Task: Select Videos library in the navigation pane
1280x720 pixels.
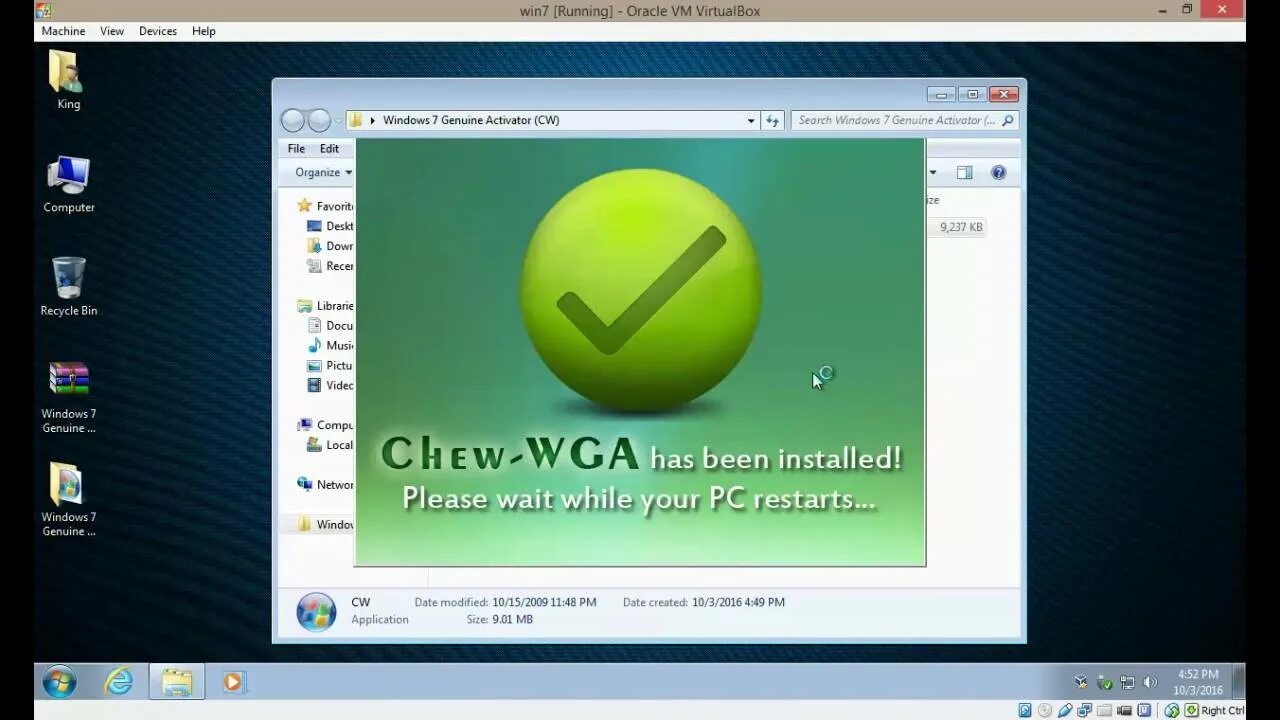Action: 330,386
